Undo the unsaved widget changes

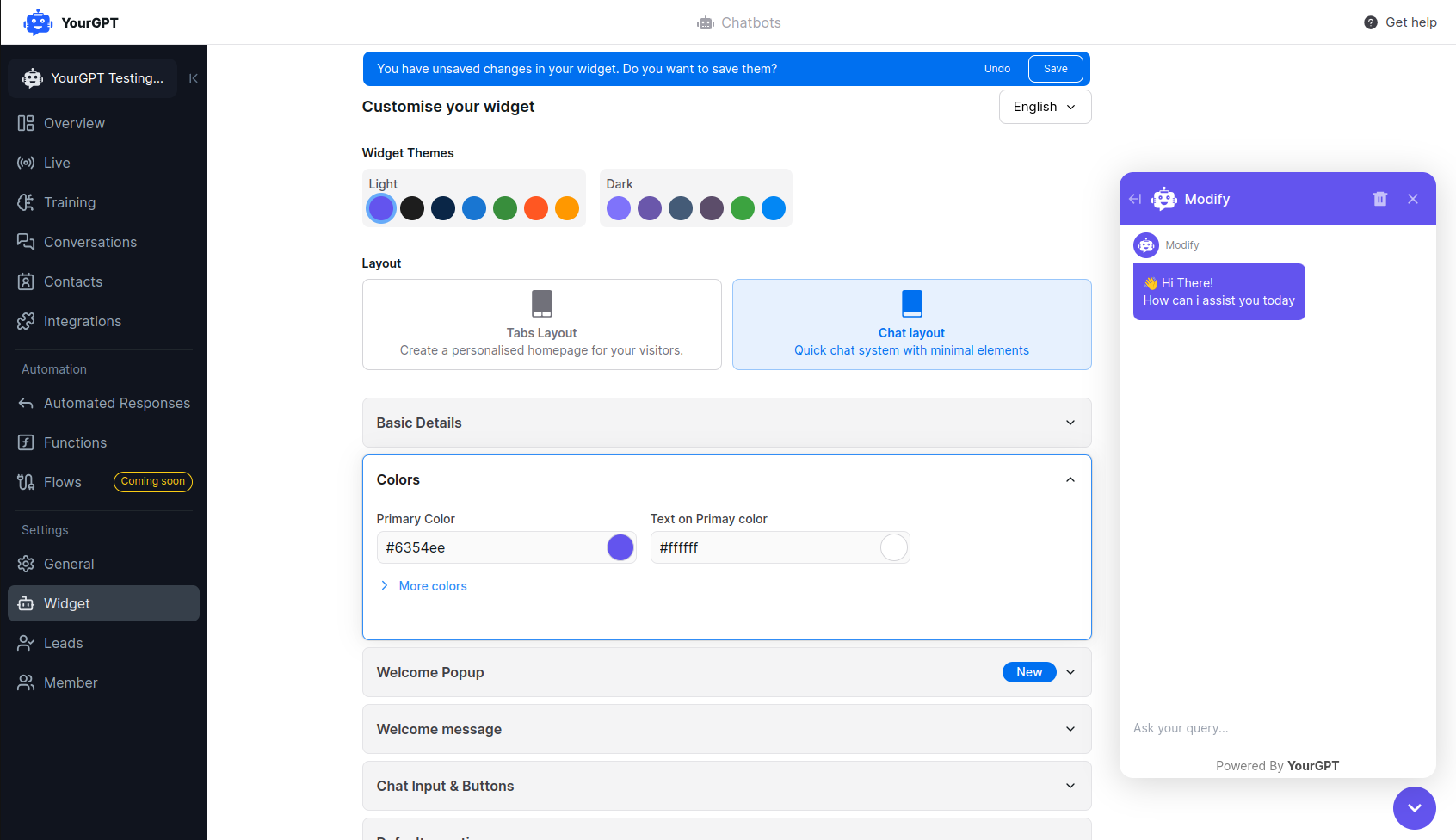(997, 69)
